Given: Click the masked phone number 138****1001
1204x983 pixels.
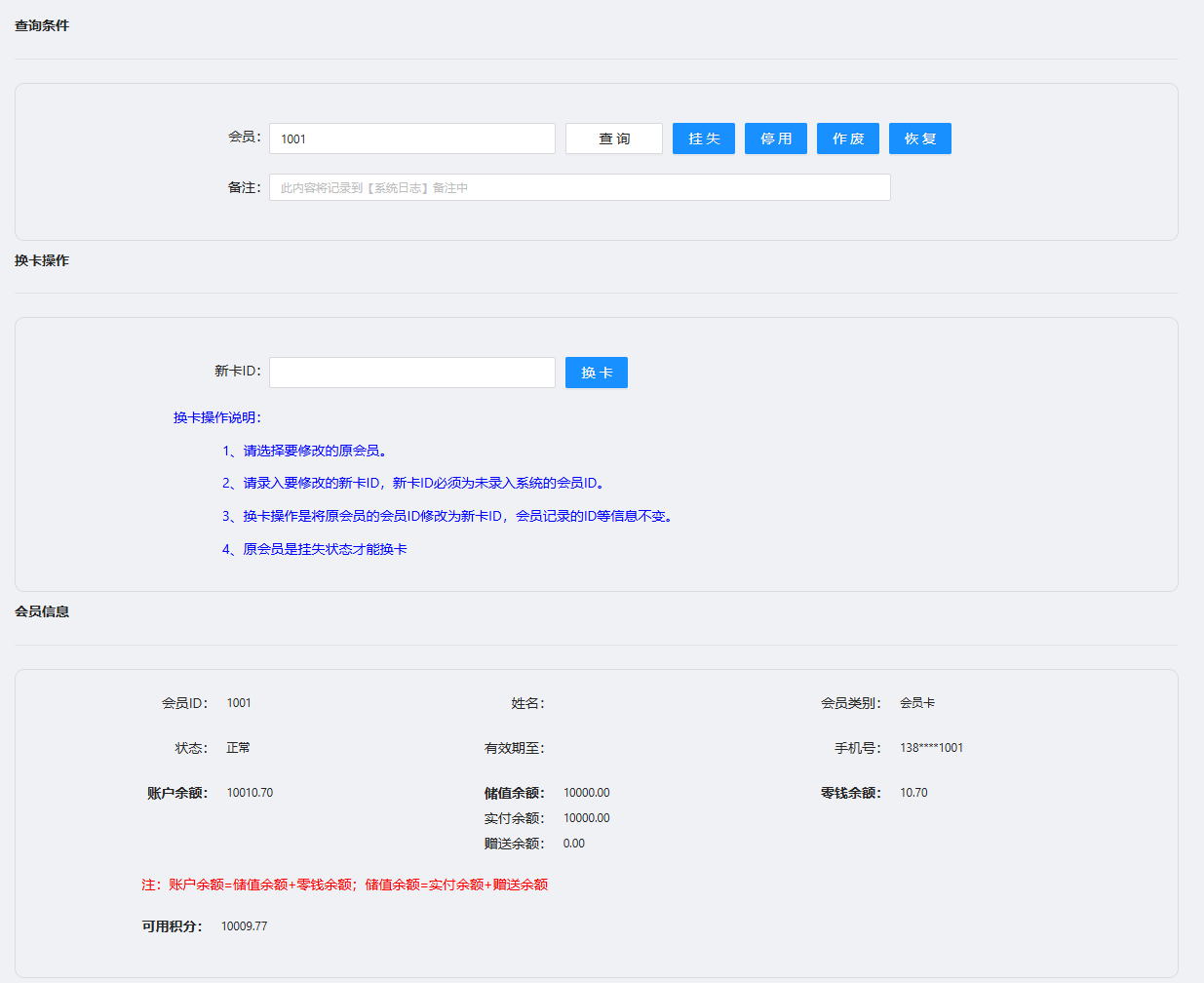Looking at the screenshot, I should click(931, 748).
